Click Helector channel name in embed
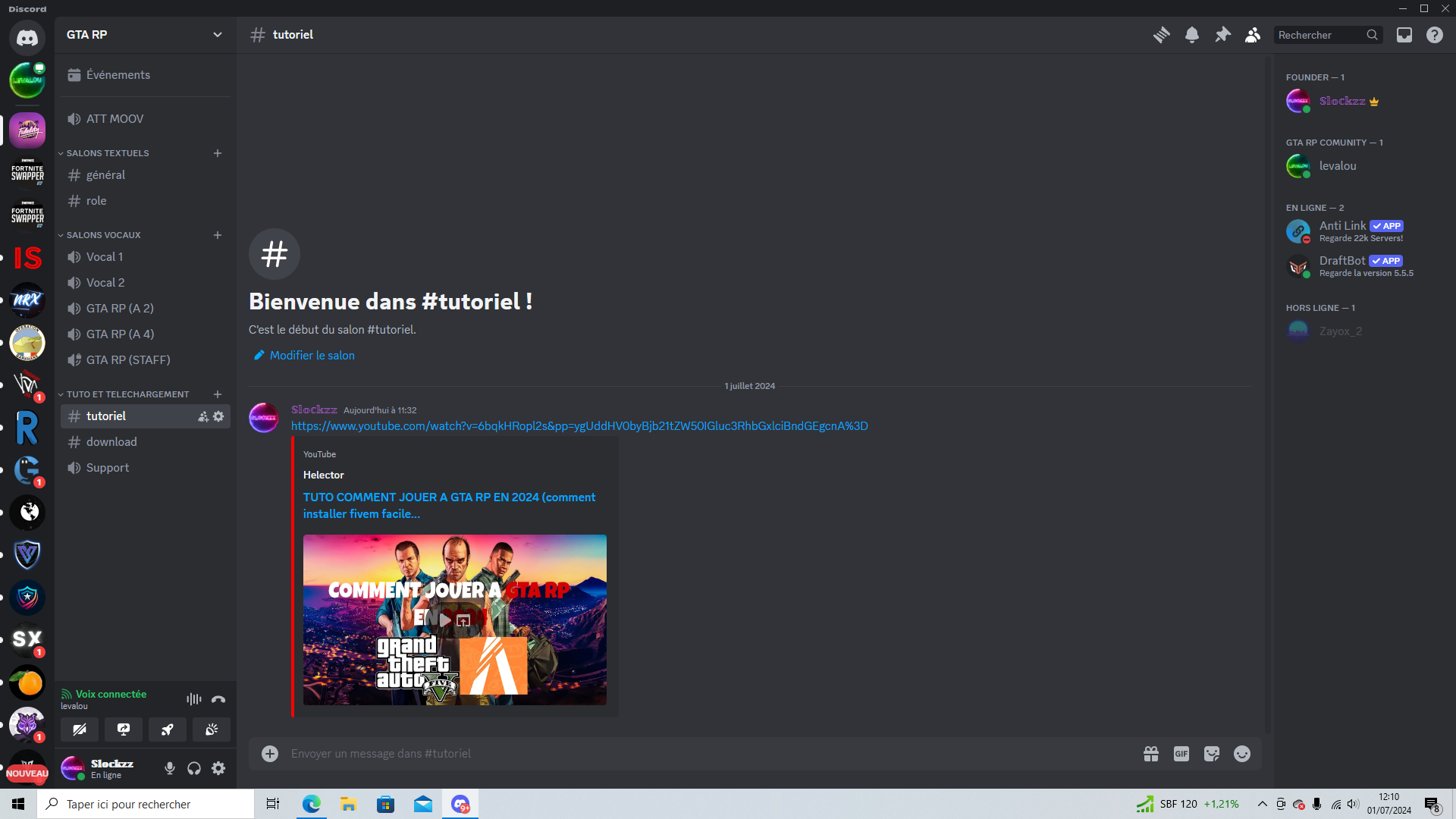The width and height of the screenshot is (1456, 819). click(x=324, y=475)
